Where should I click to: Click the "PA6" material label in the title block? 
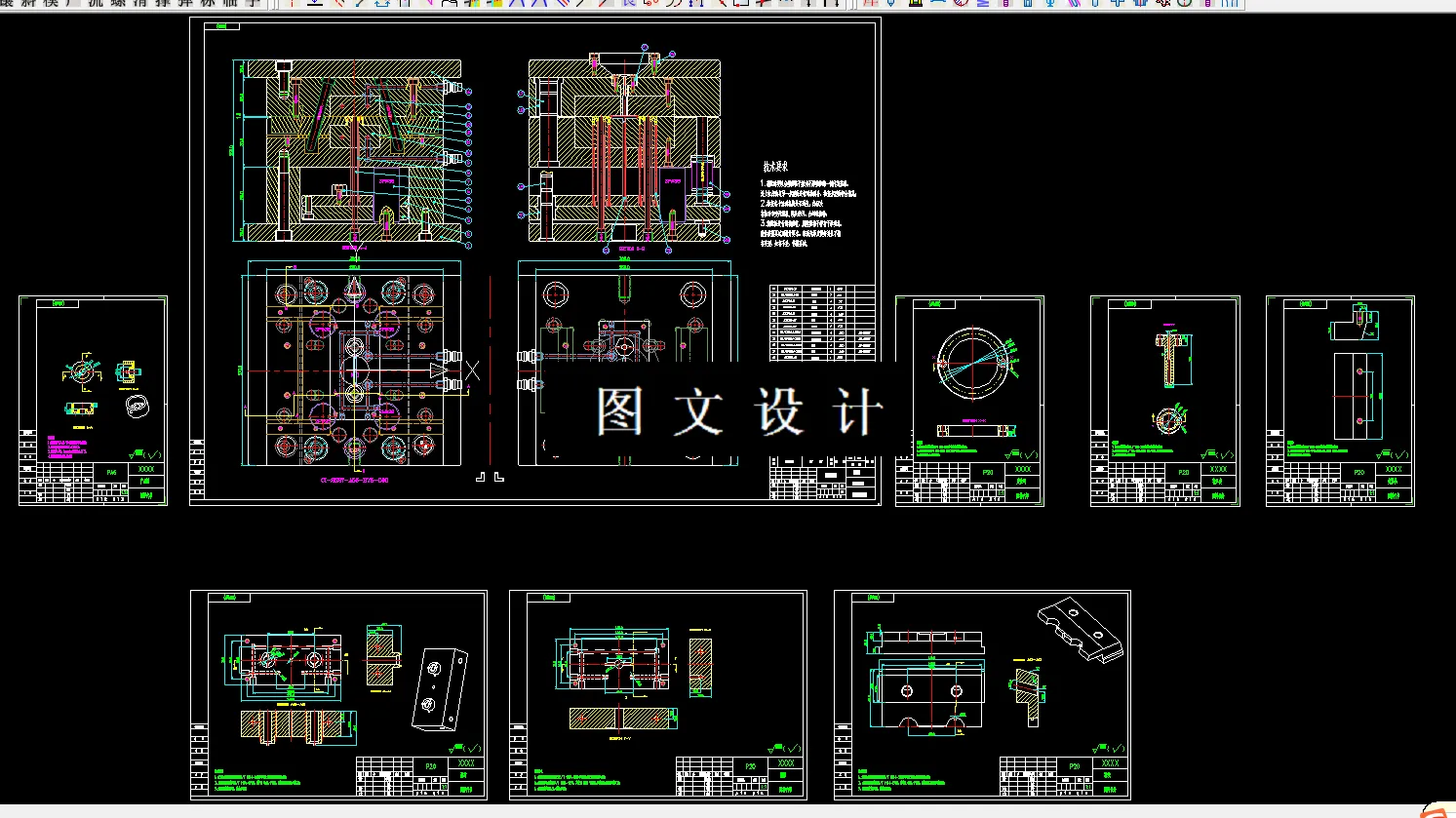coord(111,472)
